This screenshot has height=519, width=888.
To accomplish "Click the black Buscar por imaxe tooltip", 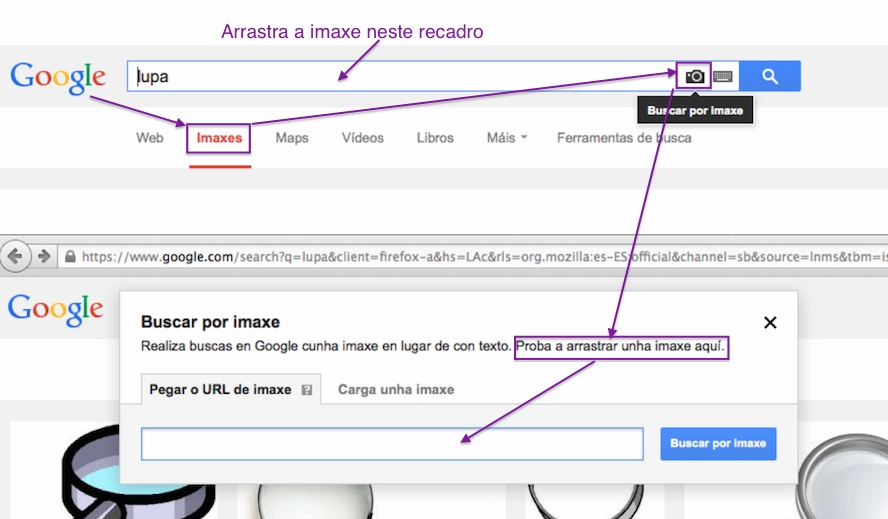I will pyautogui.click(x=695, y=110).
